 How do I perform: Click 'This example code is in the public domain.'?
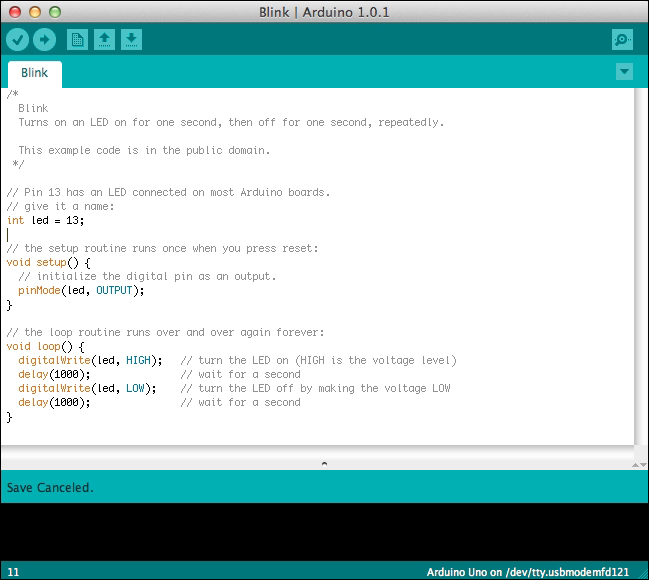click(144, 150)
